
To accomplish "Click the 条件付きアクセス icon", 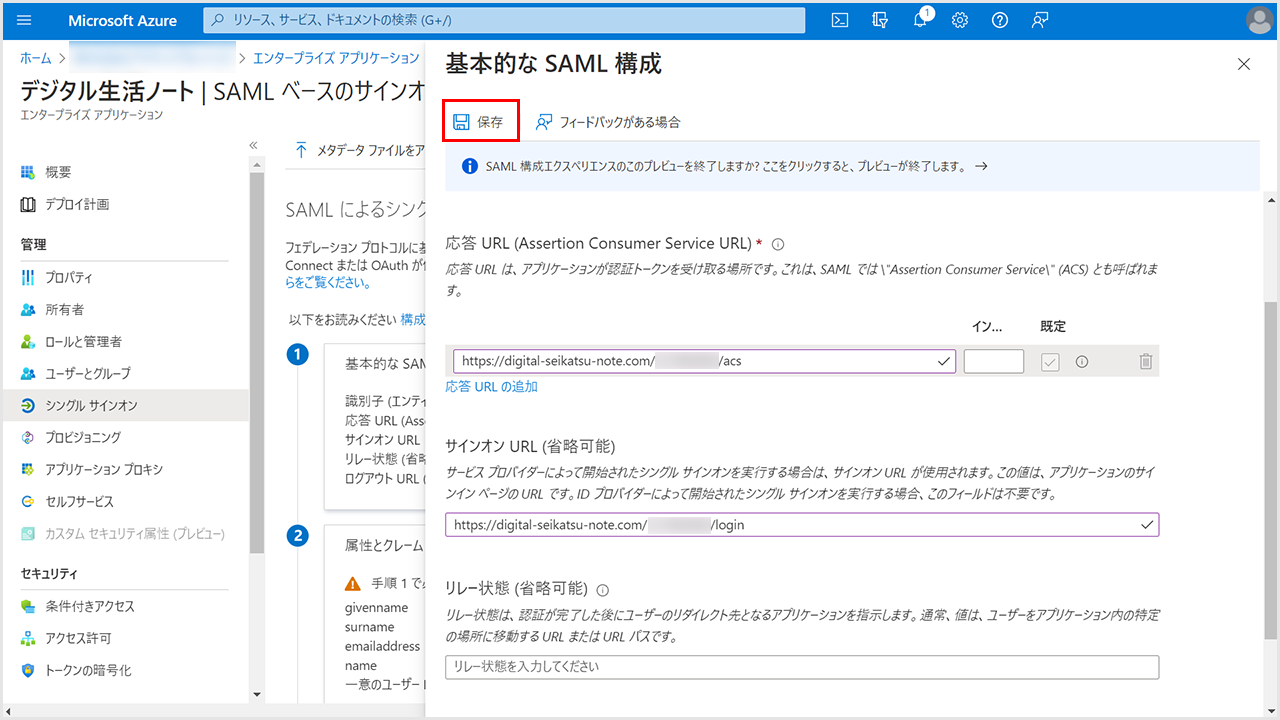I will (x=28, y=606).
